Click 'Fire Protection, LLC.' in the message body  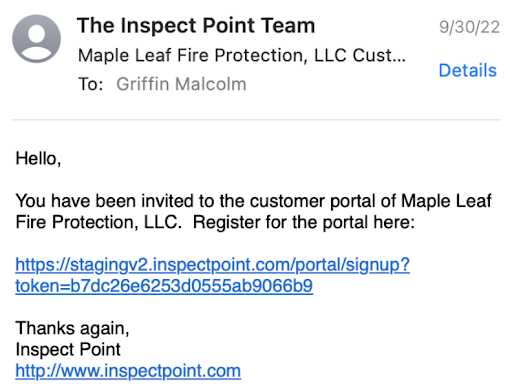coord(99,222)
